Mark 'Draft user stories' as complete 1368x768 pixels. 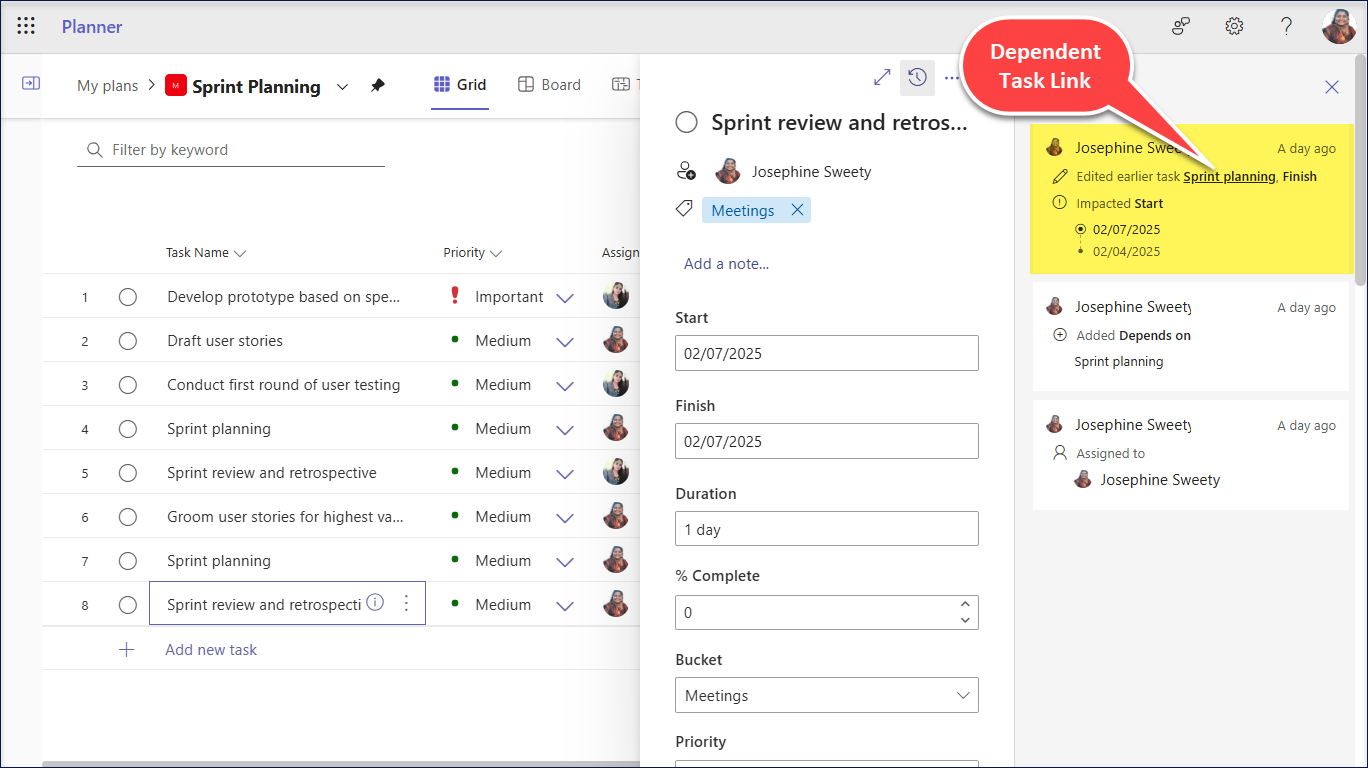[128, 340]
